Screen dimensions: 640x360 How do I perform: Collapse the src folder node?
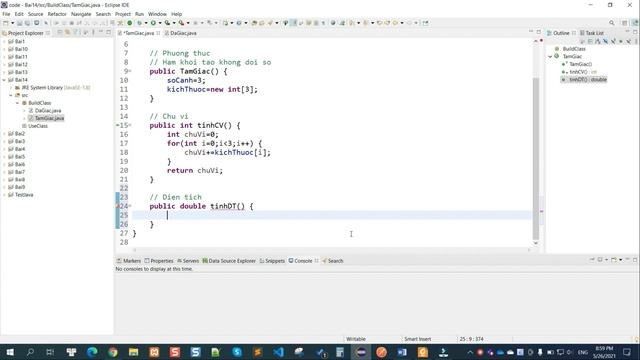click(11, 95)
